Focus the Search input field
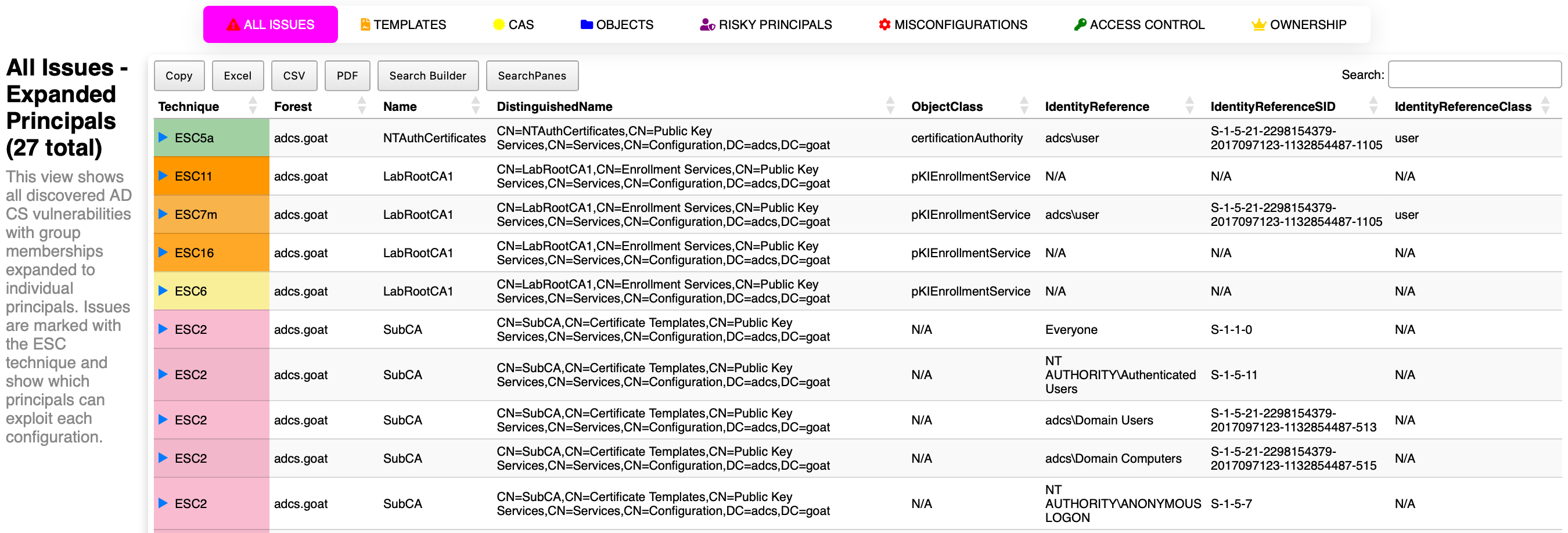Image resolution: width=1568 pixels, height=533 pixels. tap(1474, 75)
